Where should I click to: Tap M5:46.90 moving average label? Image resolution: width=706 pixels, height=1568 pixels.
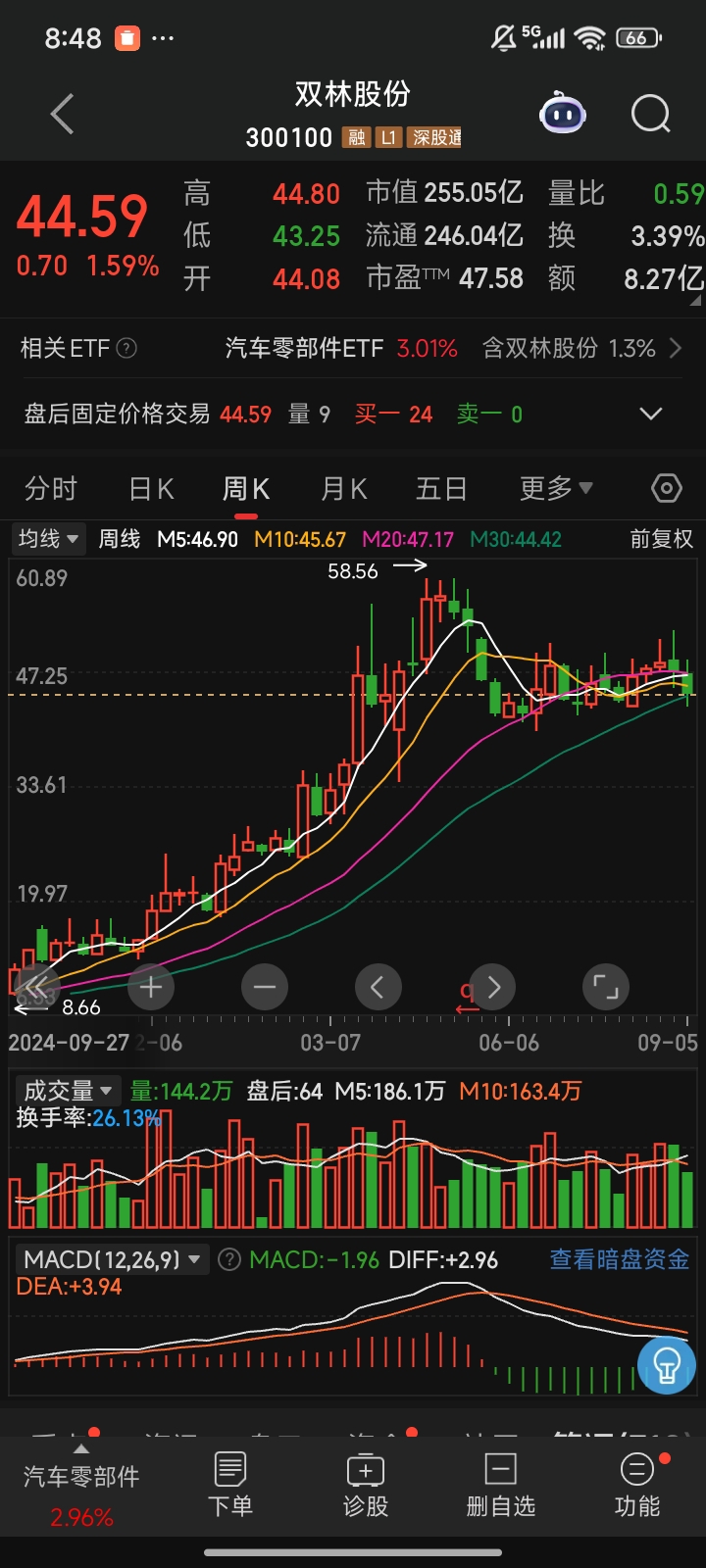coord(198,539)
